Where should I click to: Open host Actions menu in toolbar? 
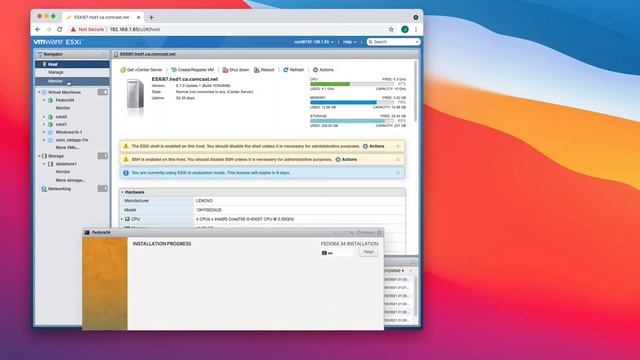(x=323, y=70)
